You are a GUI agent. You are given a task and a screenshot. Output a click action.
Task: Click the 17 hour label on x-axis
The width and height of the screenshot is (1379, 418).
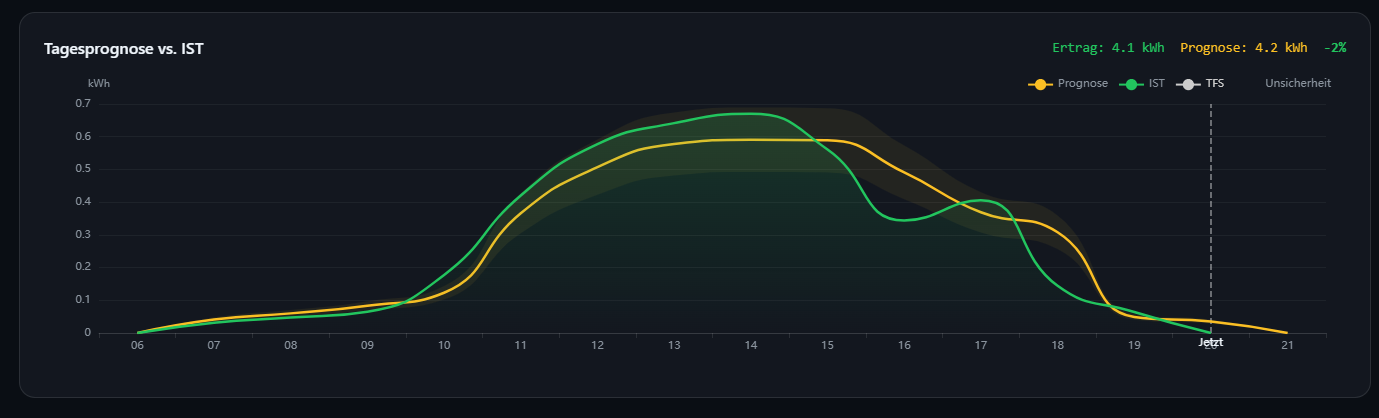click(981, 346)
